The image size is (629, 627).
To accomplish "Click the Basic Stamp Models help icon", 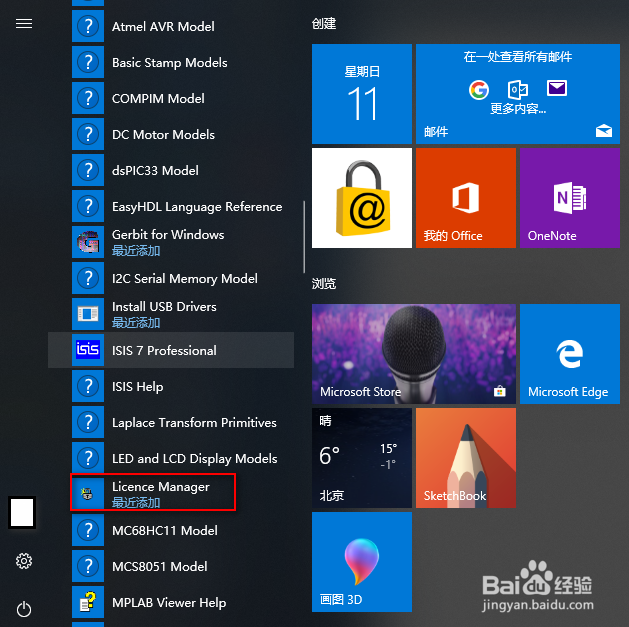I will (88, 62).
